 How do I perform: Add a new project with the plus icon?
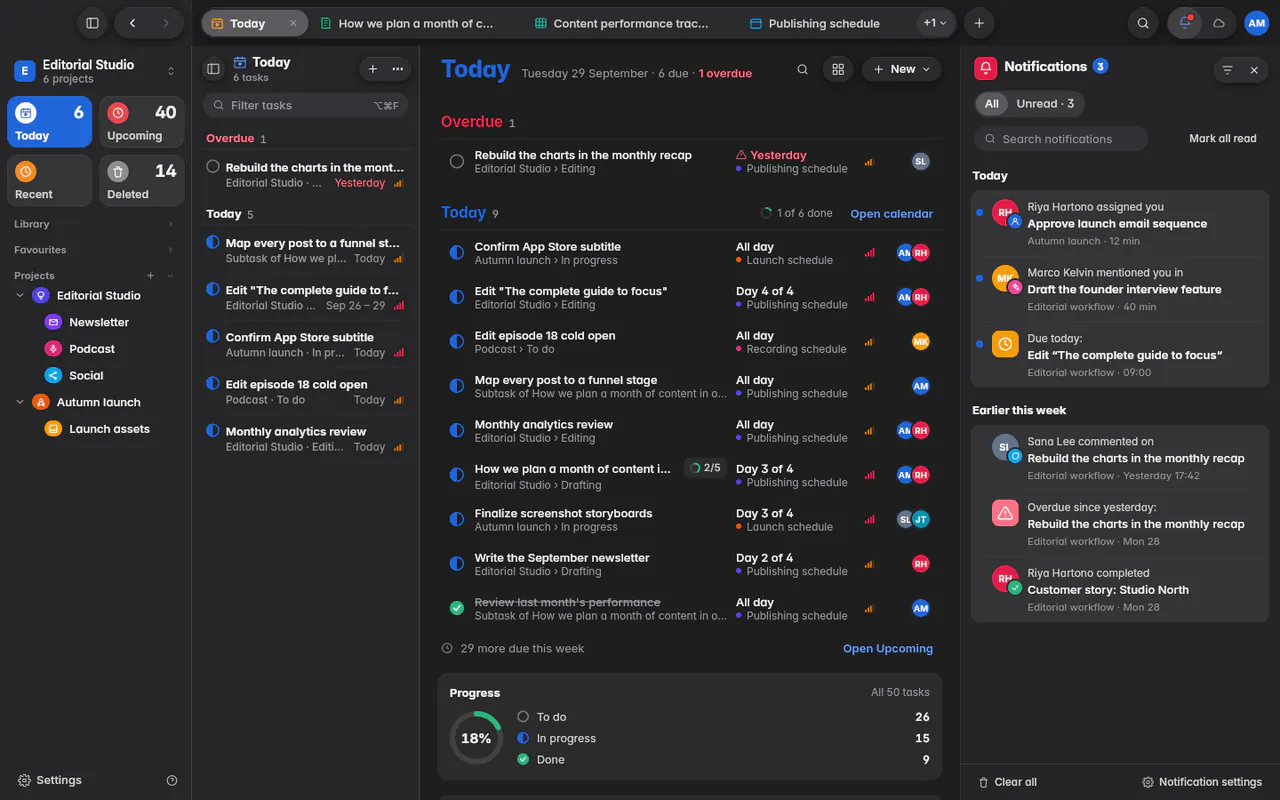click(151, 275)
